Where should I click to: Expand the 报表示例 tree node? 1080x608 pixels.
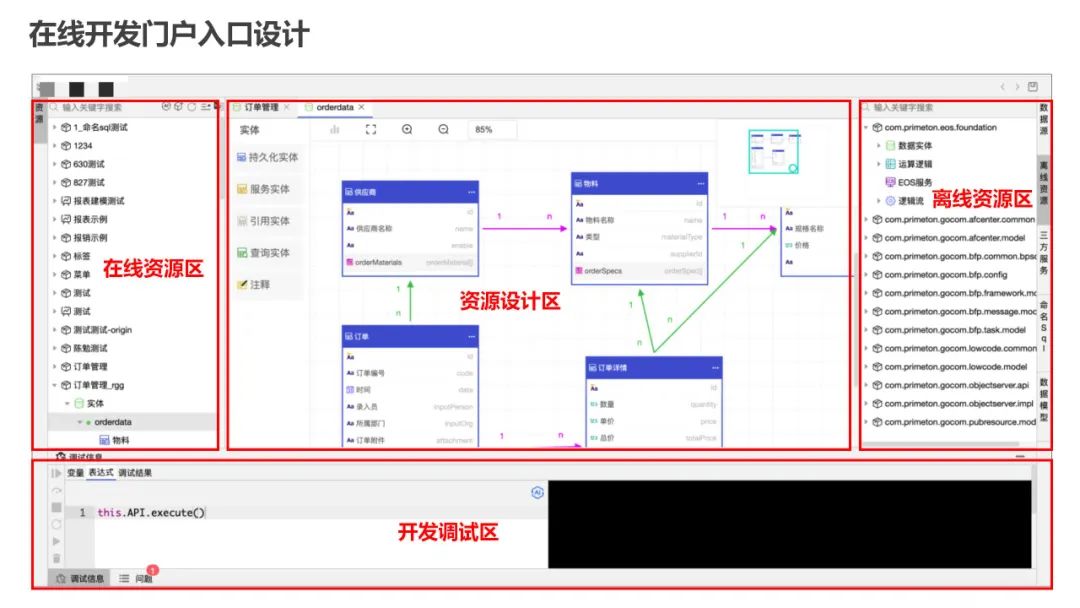(x=55, y=219)
